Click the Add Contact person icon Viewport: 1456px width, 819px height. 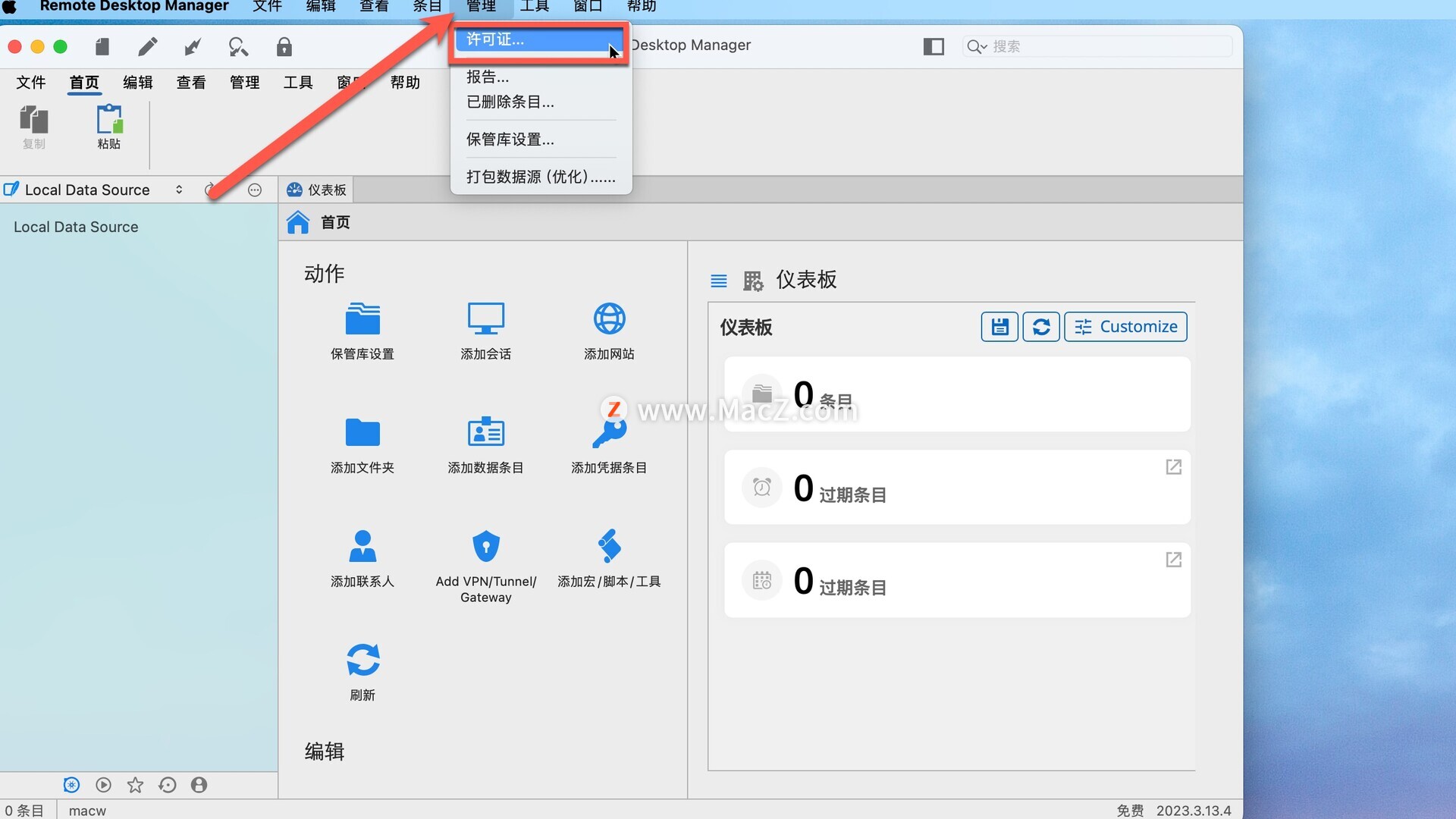pyautogui.click(x=362, y=546)
